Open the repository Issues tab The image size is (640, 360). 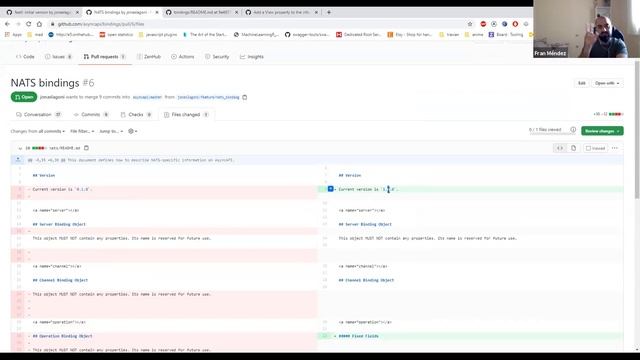(58, 57)
